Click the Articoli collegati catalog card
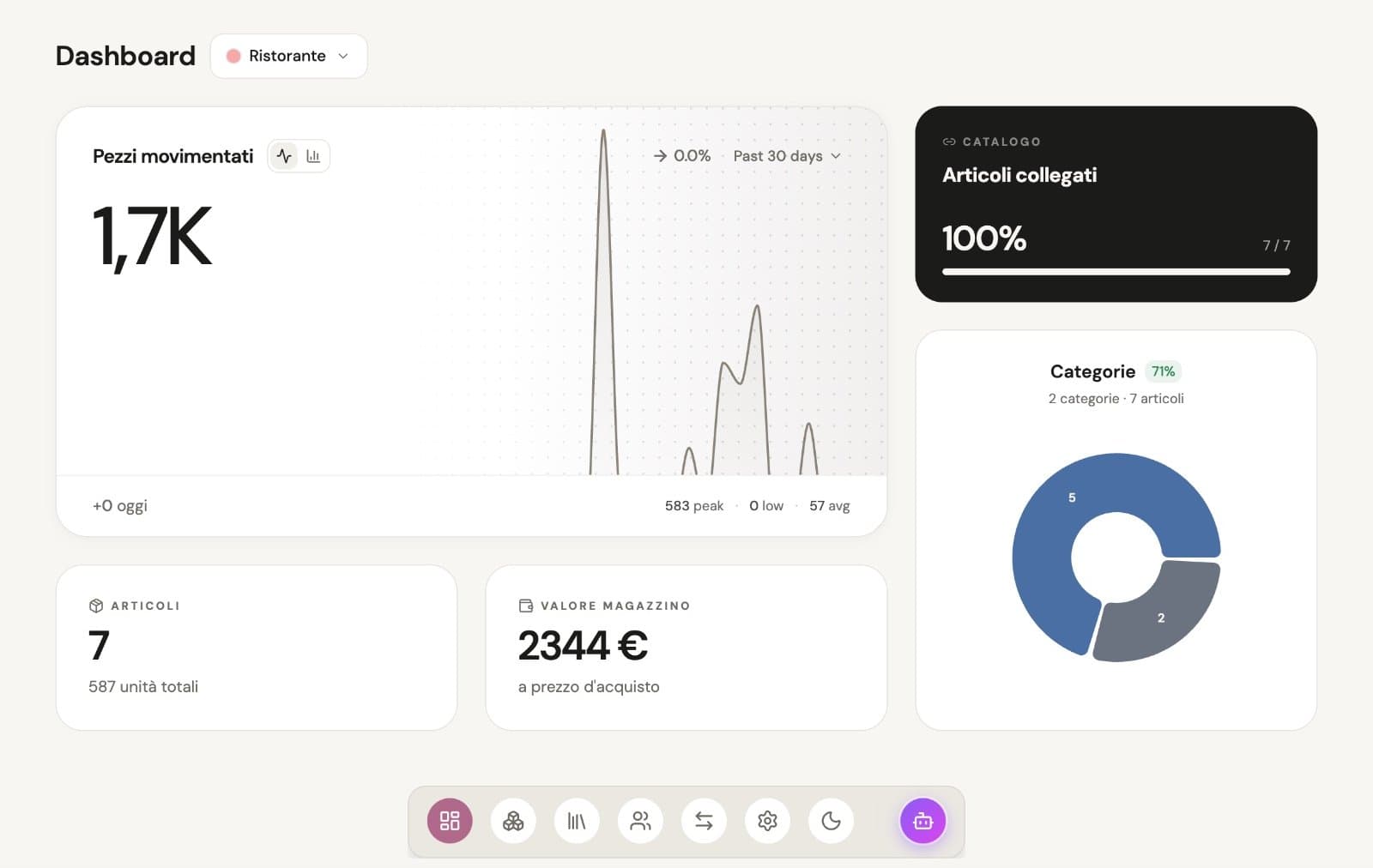This screenshot has height=868, width=1373. (x=1116, y=204)
